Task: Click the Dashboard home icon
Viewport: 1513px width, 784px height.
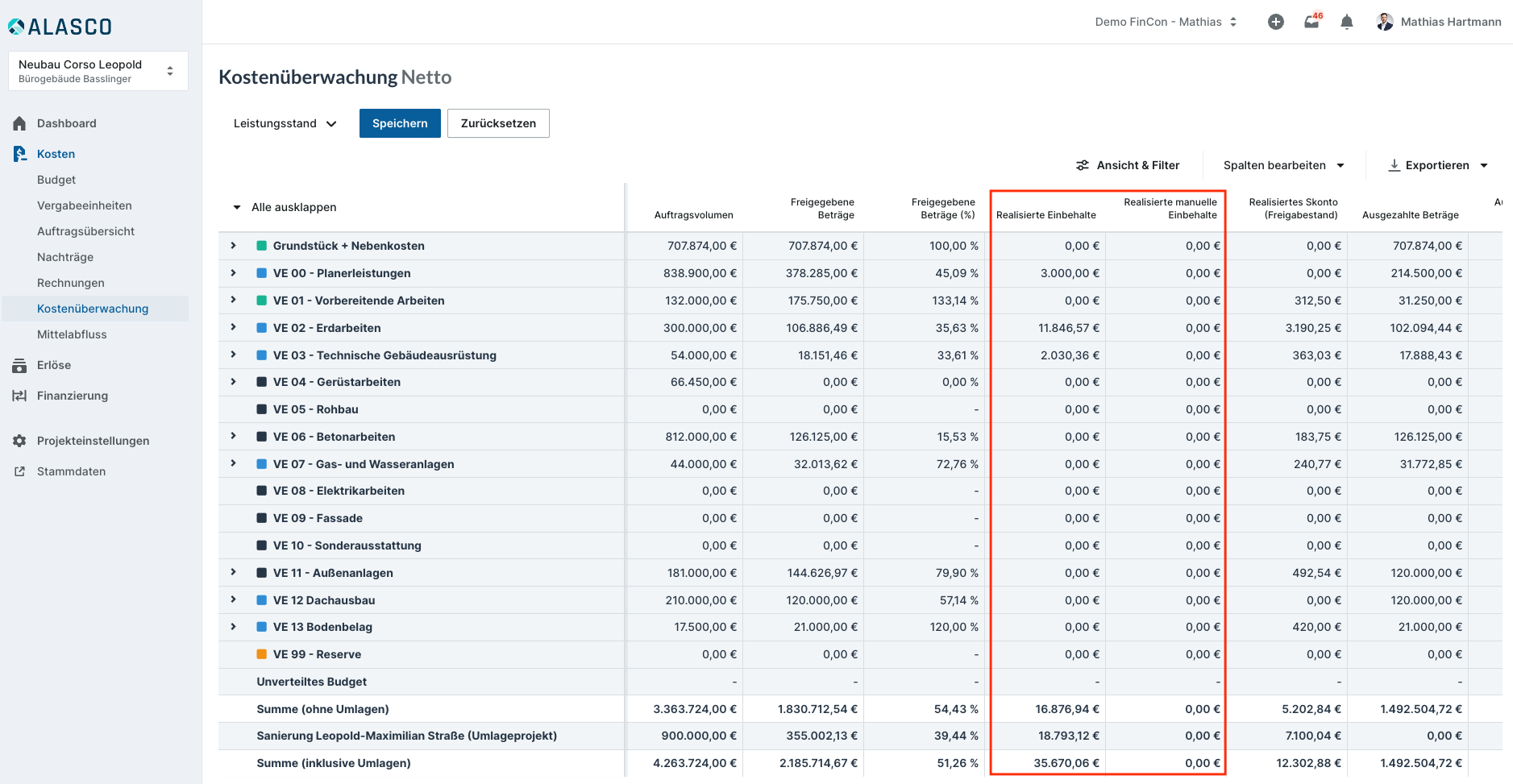Action: [19, 123]
